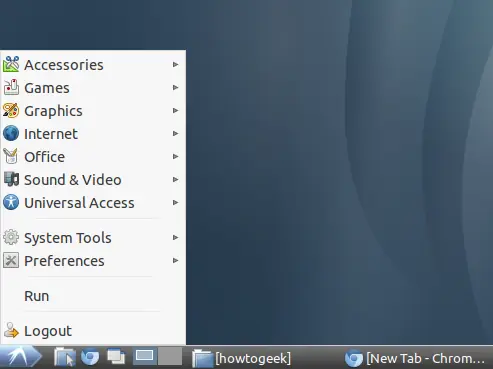493x369 pixels.
Task: Launch the file manager from the panel
Action: (x=65, y=357)
